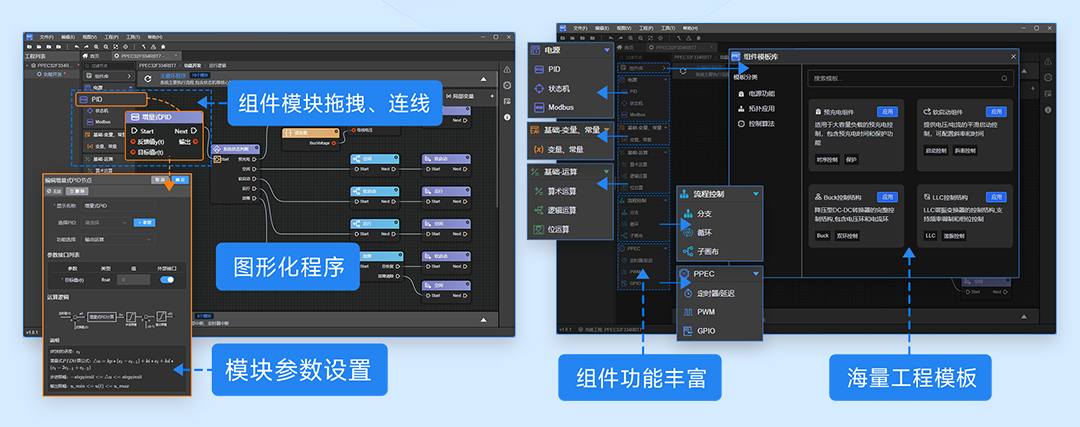1080x427 pixels.
Task: Click 搜索模板 search field
Action: click(911, 79)
